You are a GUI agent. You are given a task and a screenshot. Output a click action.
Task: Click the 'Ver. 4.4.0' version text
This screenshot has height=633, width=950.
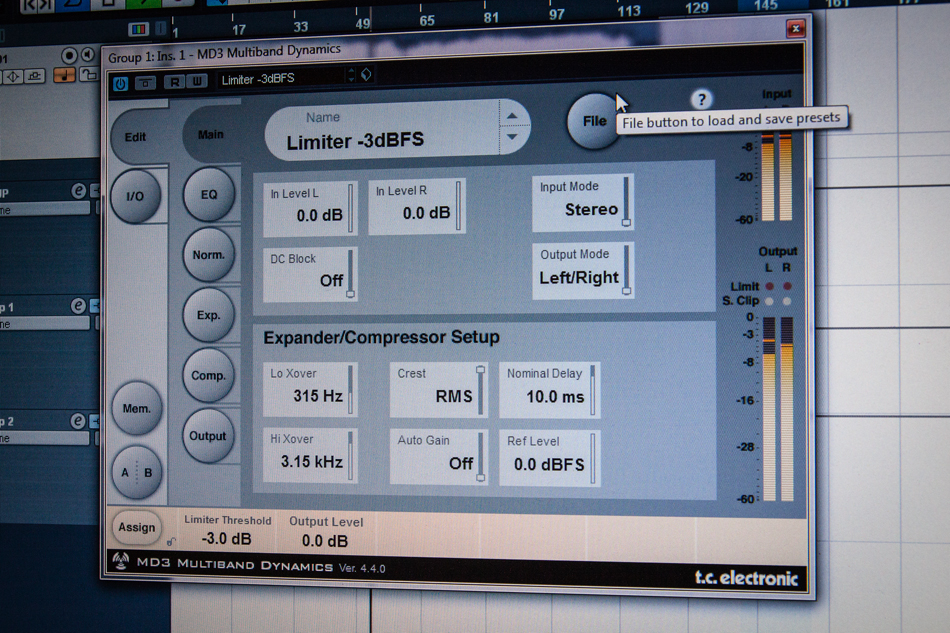pyautogui.click(x=362, y=568)
